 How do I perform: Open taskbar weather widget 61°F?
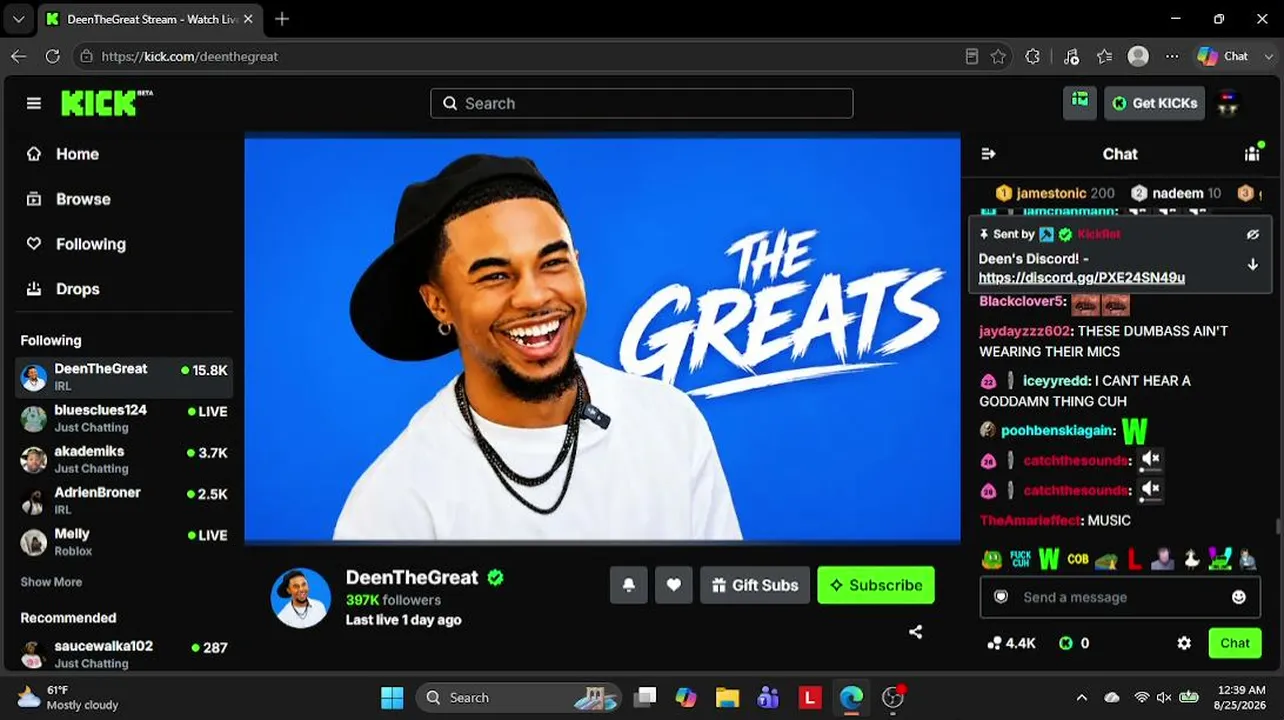[x=68, y=697]
